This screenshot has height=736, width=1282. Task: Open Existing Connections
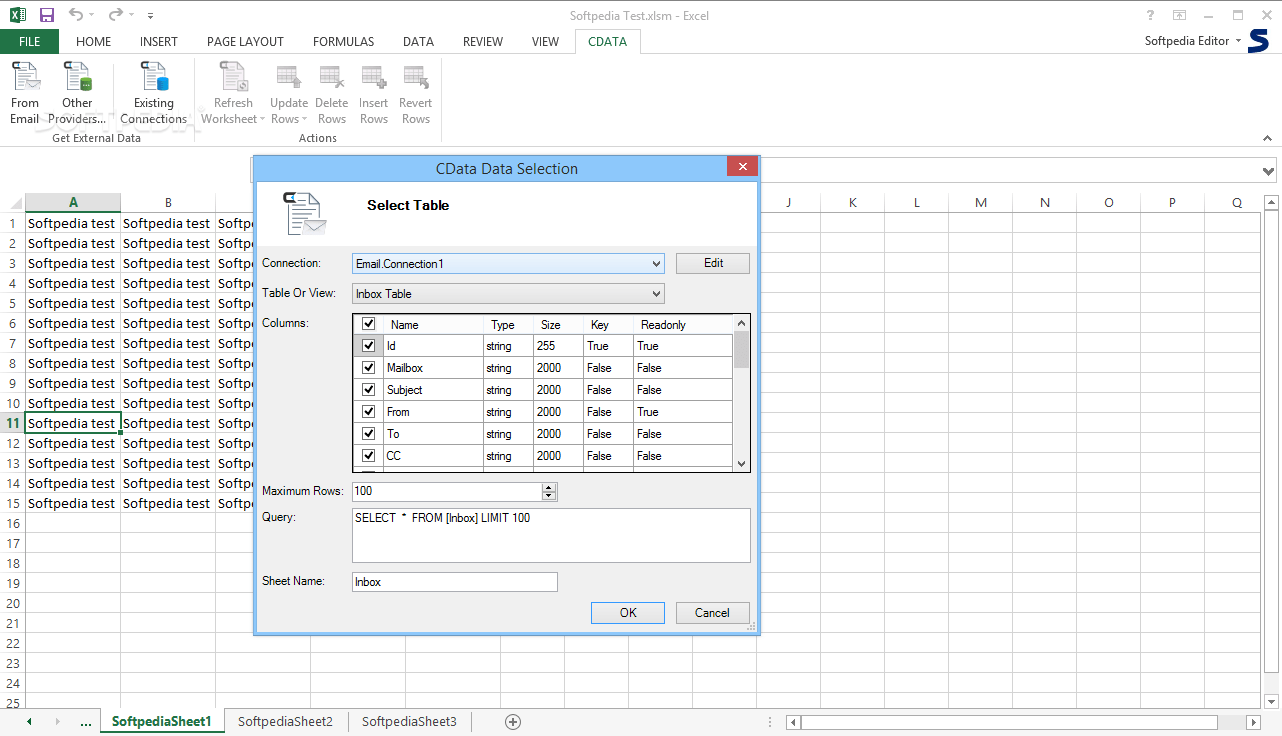[x=154, y=93]
